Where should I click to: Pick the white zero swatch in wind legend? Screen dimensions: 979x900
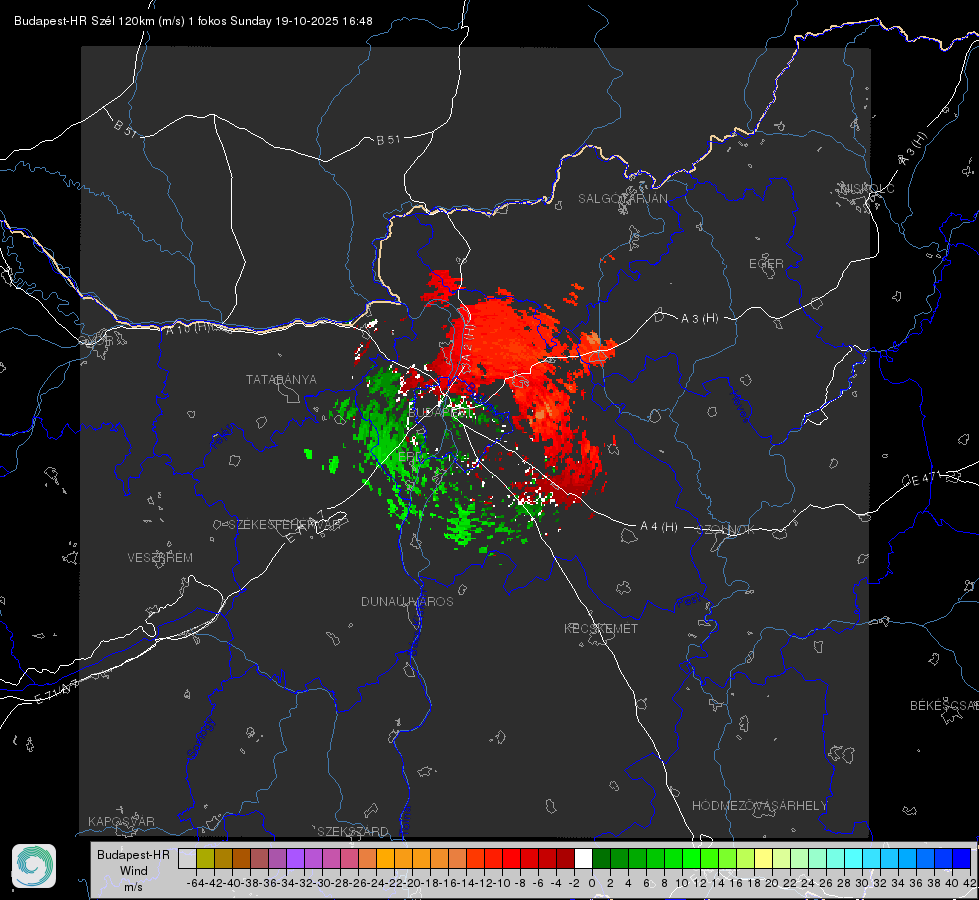583,859
